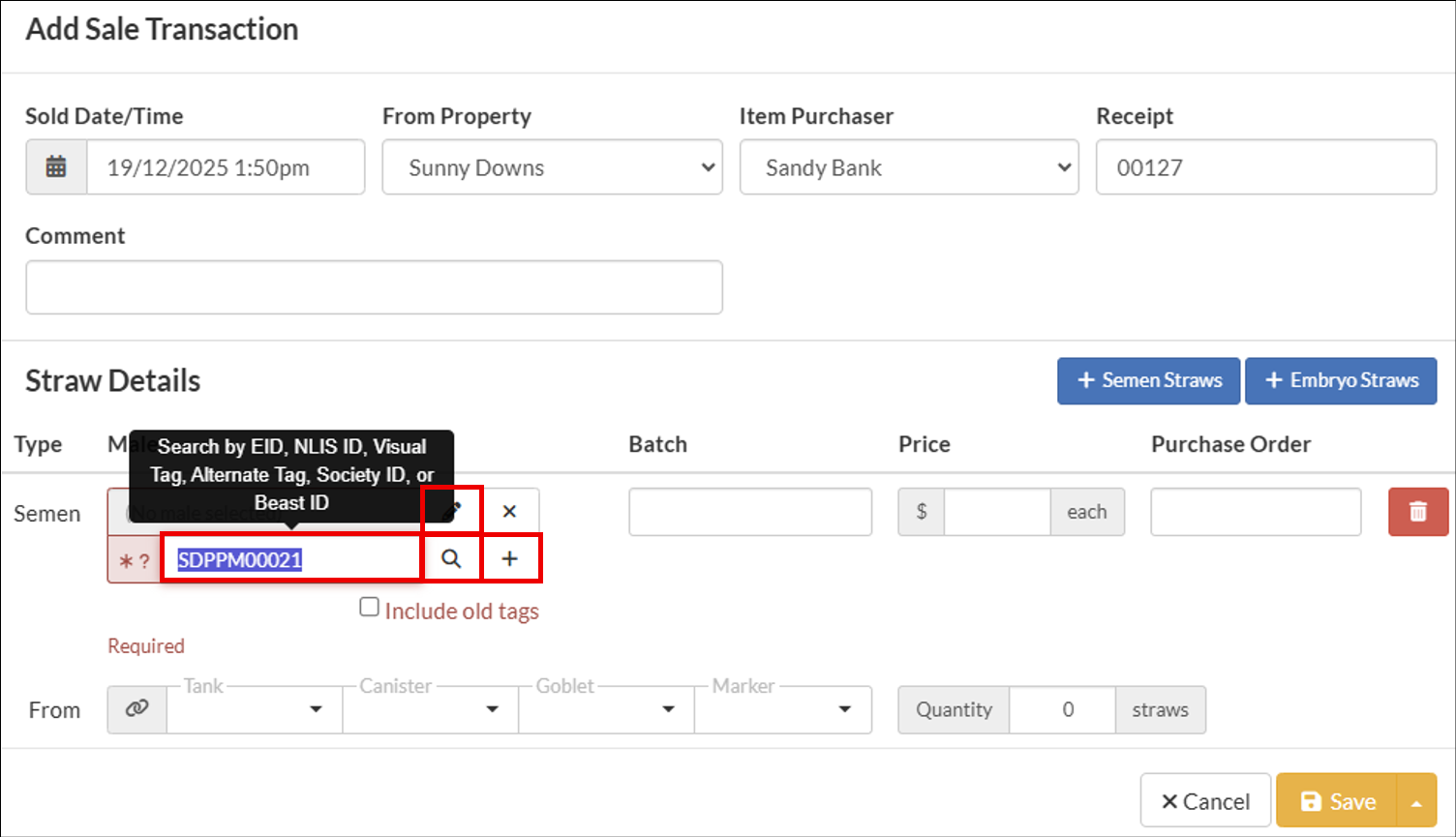
Task: Open the From Property dropdown
Action: (x=552, y=167)
